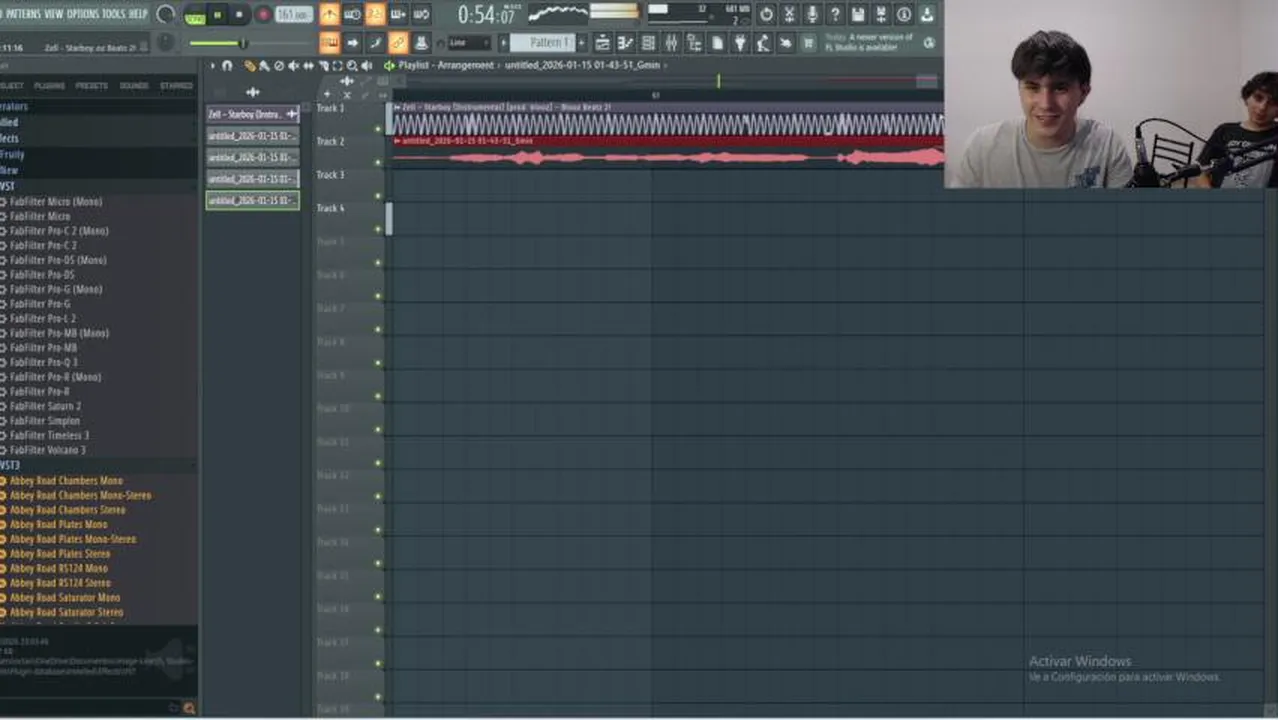The height and width of the screenshot is (720, 1278).
Task: Toggle wait for input before recording
Action: [352, 14]
